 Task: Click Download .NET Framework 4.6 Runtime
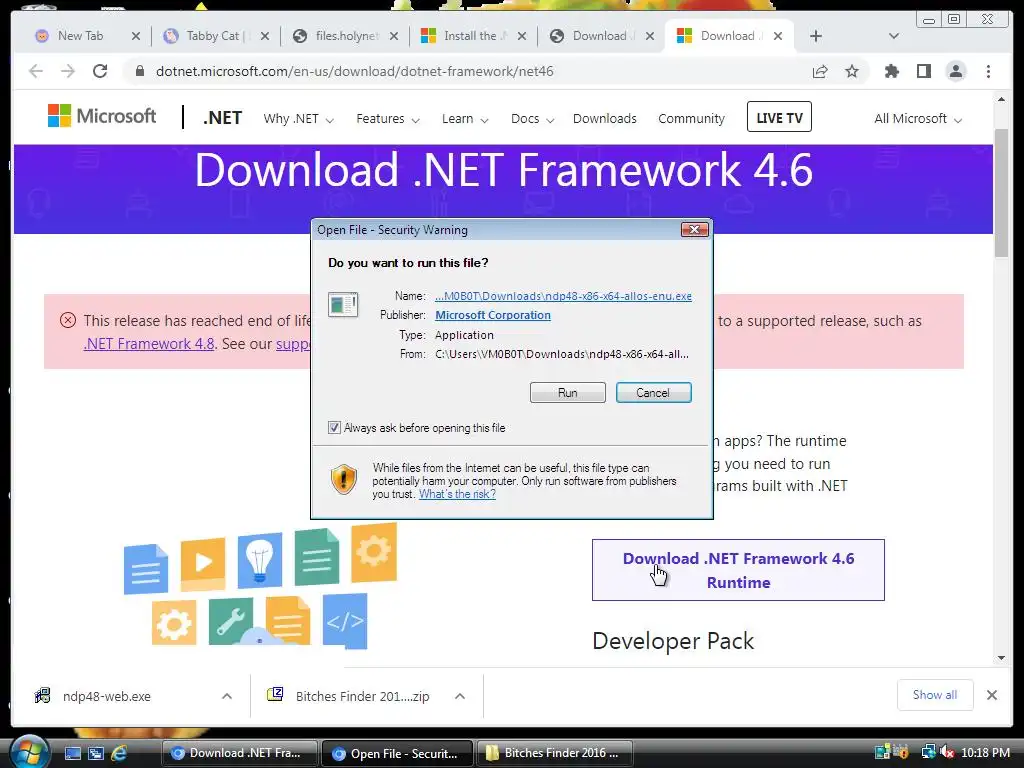coord(738,570)
